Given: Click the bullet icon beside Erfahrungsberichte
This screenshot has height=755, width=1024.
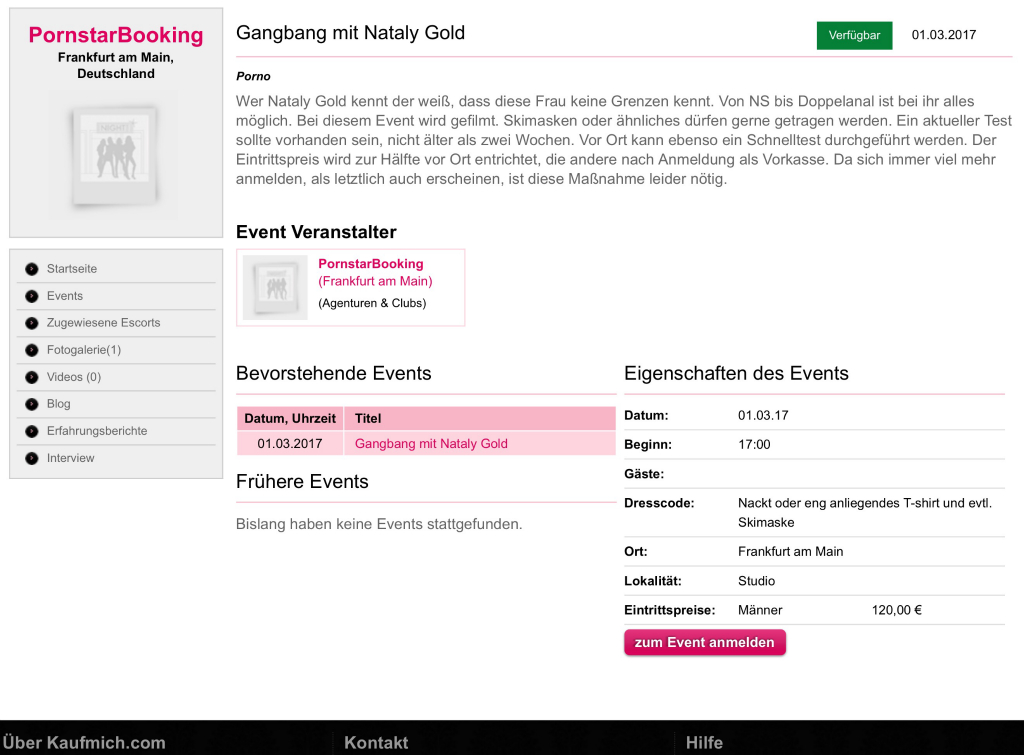Looking at the screenshot, I should click(x=31, y=432).
